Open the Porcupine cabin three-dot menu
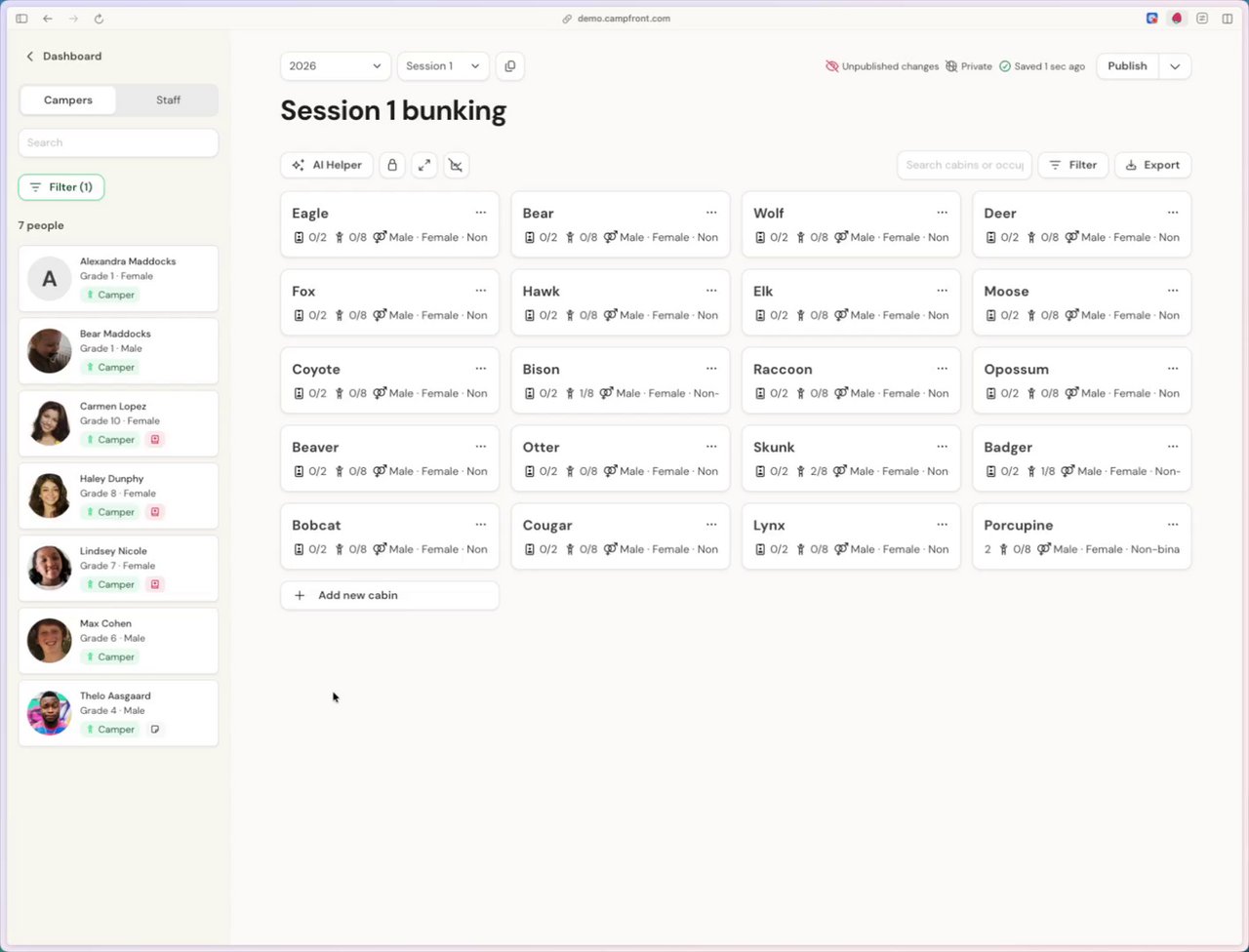1249x952 pixels. 1173,525
